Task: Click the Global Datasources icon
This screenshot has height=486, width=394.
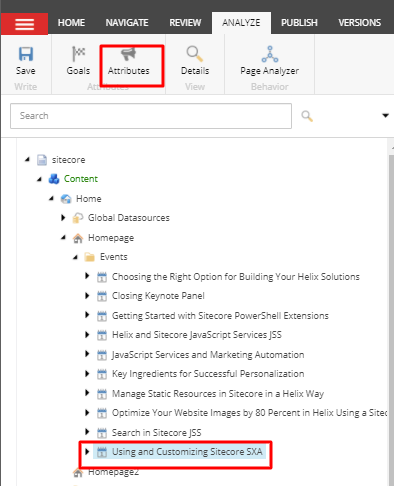Action: [x=78, y=218]
